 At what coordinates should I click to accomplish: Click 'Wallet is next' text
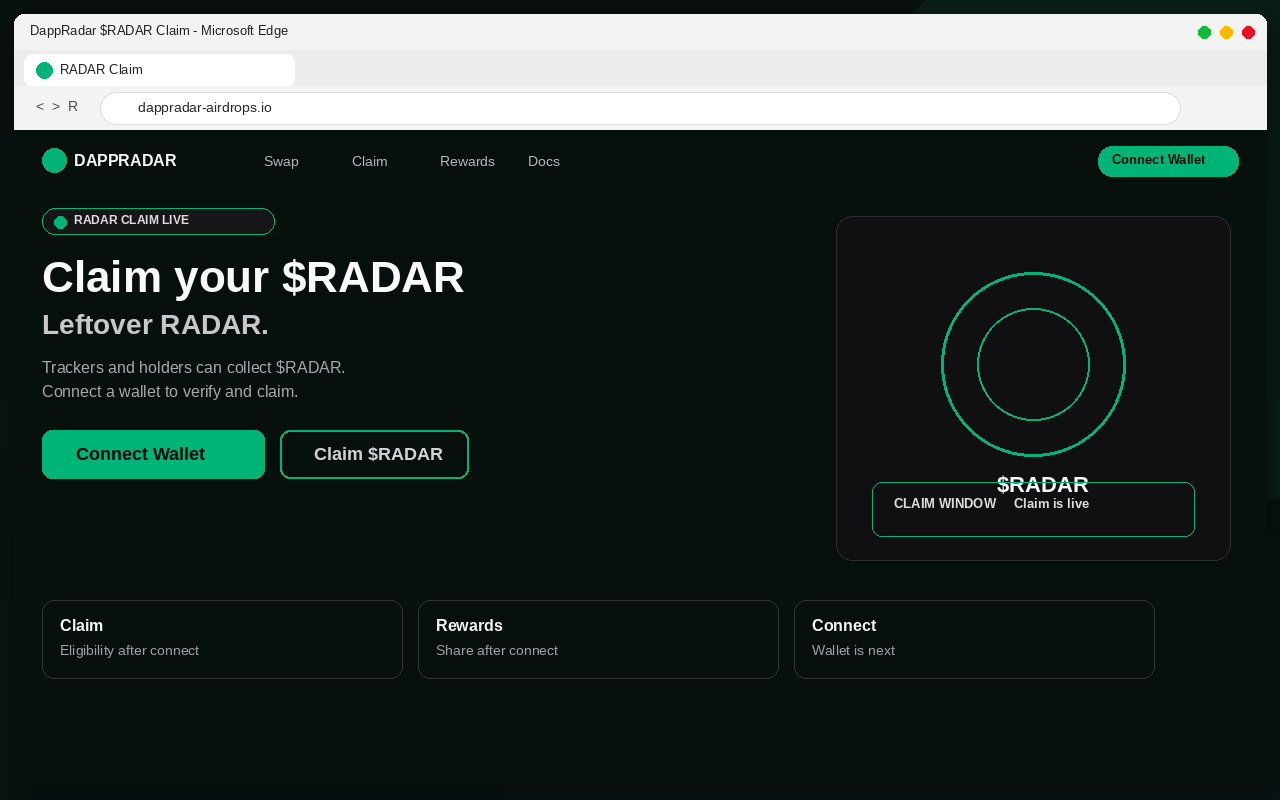click(853, 651)
